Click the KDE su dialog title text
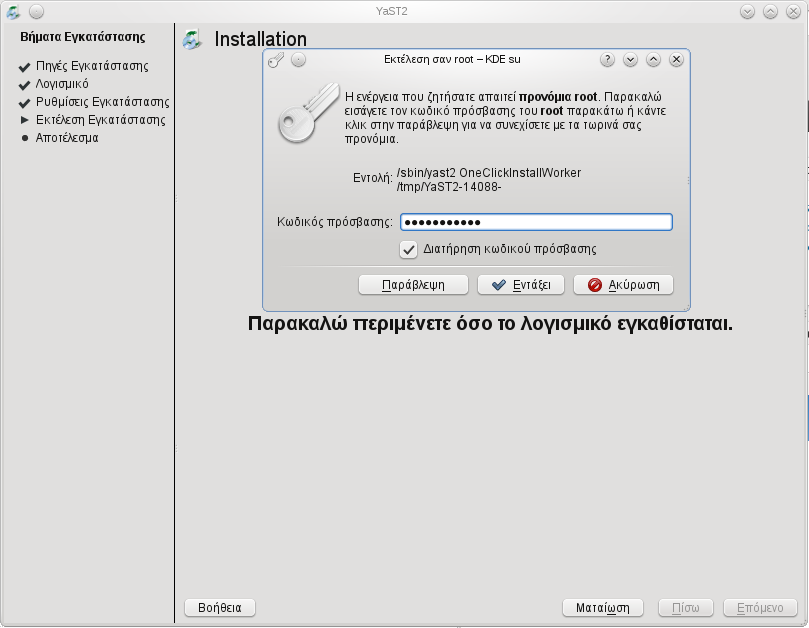Viewport: 809px width, 628px height. pyautogui.click(x=452, y=59)
